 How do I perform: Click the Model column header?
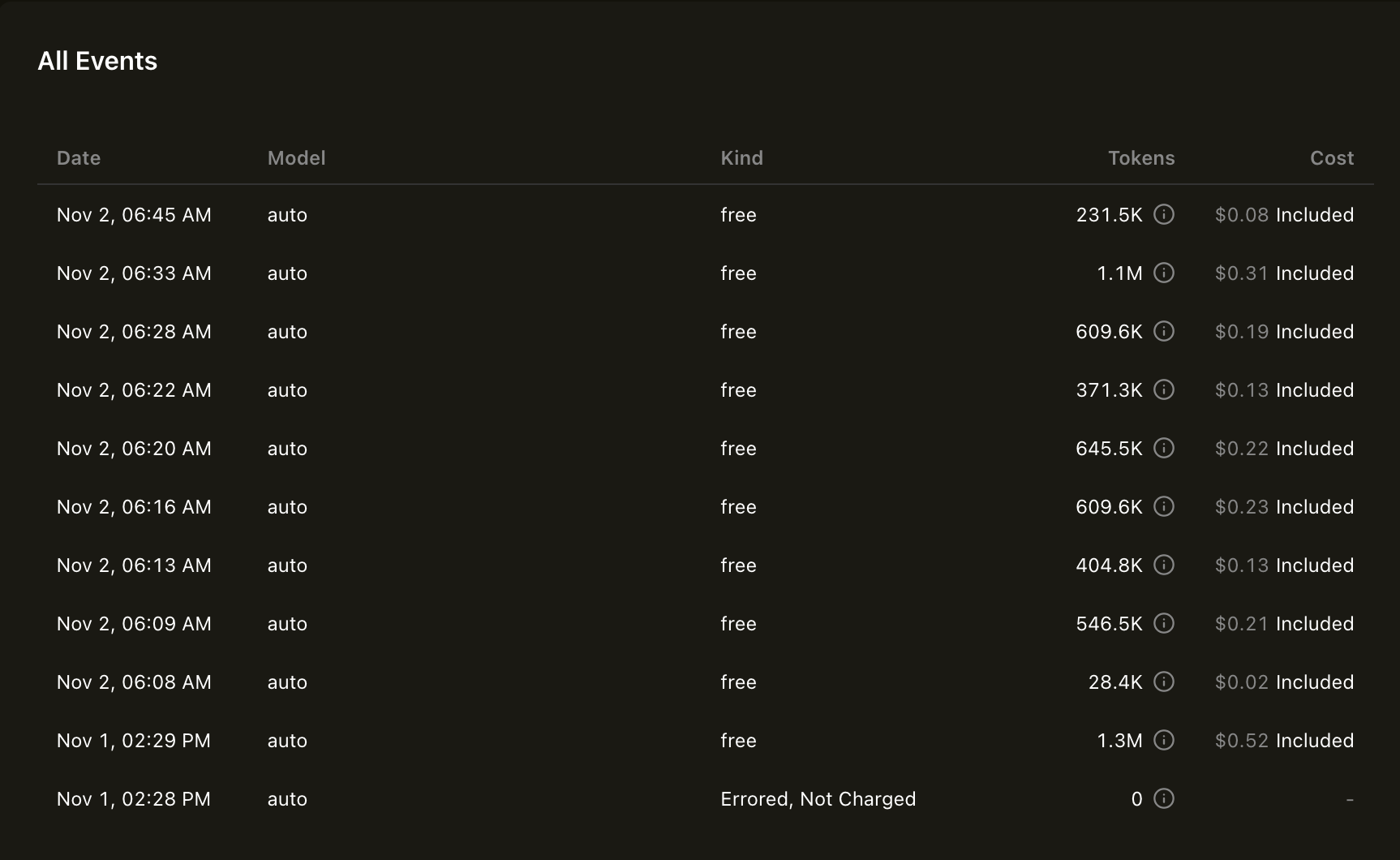[x=296, y=158]
